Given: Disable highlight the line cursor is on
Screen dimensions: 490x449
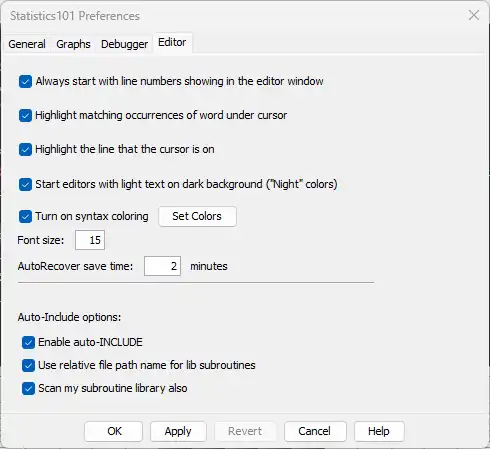Looking at the screenshot, I should pyautogui.click(x=25, y=149).
